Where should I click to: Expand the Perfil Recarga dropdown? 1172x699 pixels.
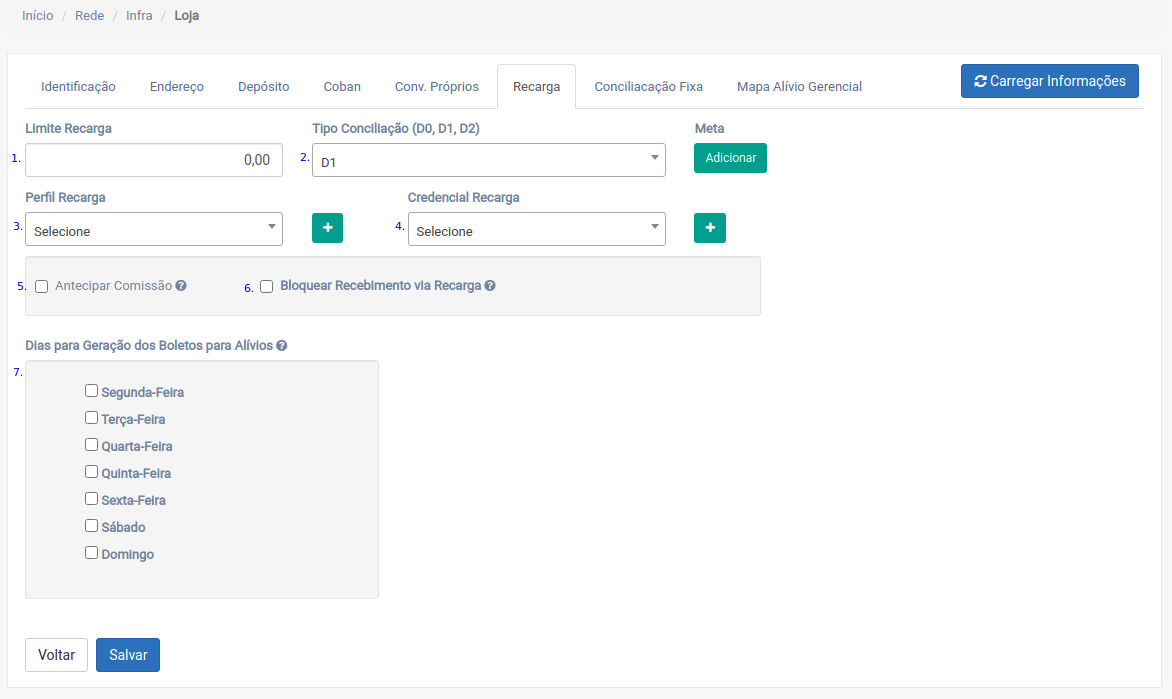click(x=154, y=229)
